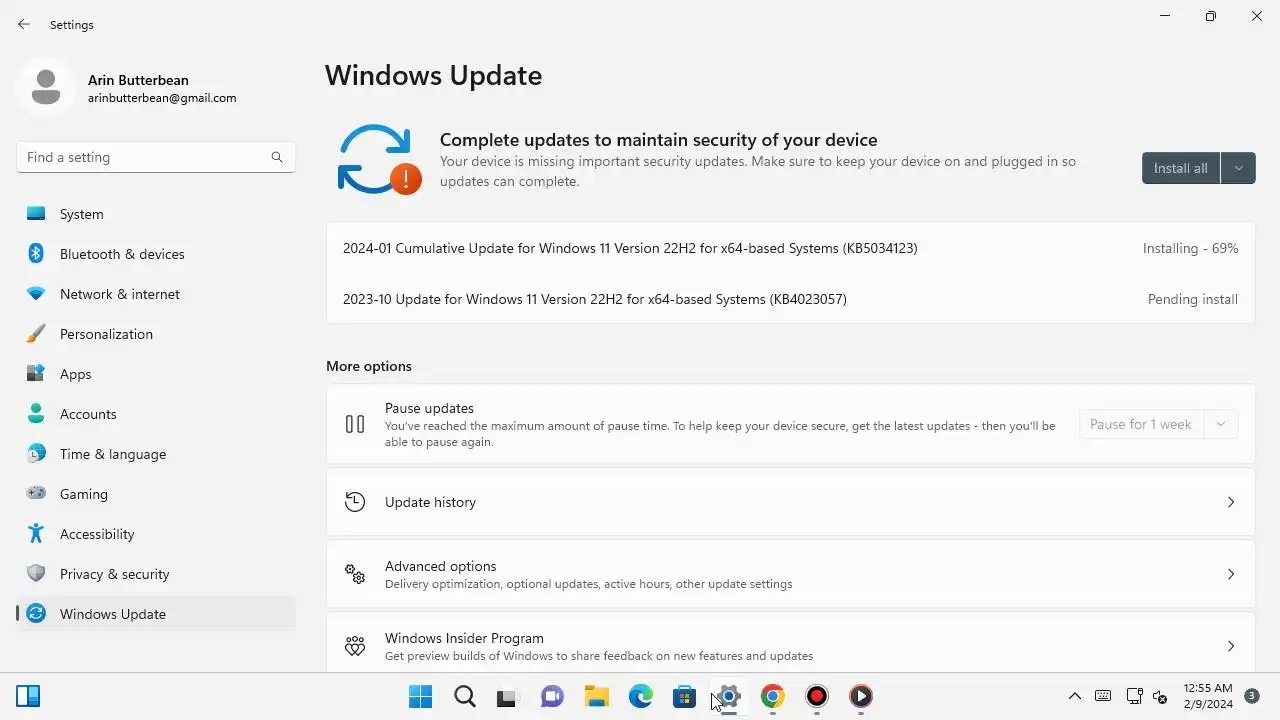
Task: Open Microsoft Store from taskbar
Action: tap(684, 696)
